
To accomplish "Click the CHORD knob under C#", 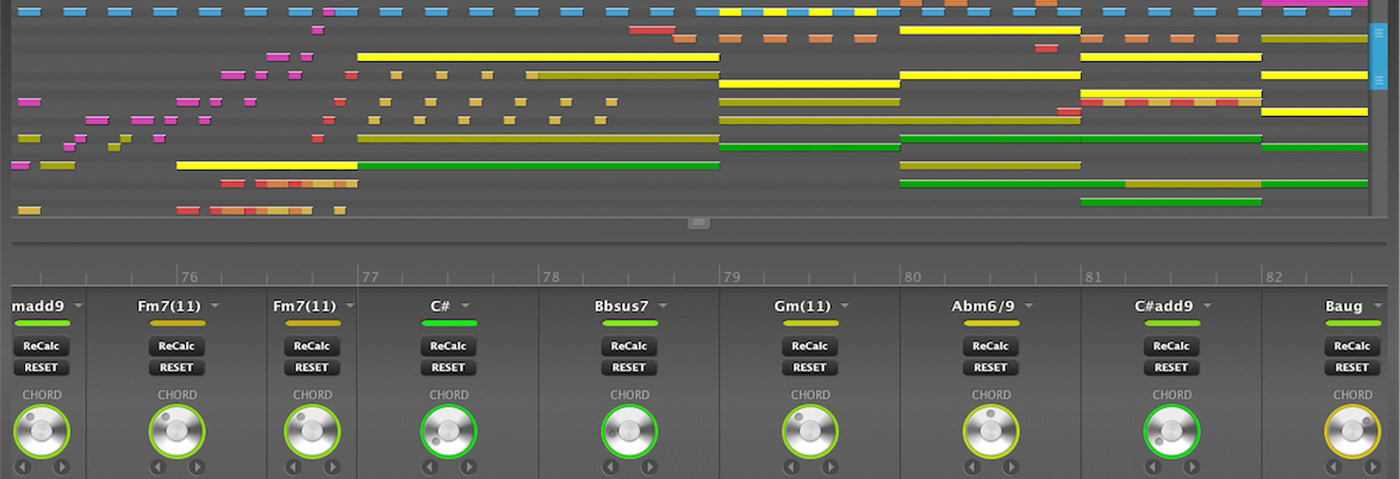I will (449, 432).
